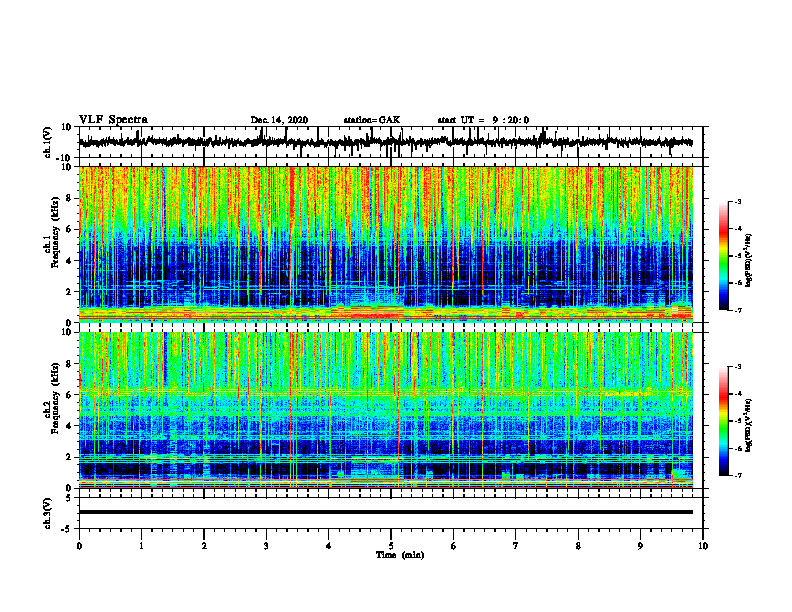
Task: Click the "ch.1(V)" waveform axis label
Action: tap(47, 142)
